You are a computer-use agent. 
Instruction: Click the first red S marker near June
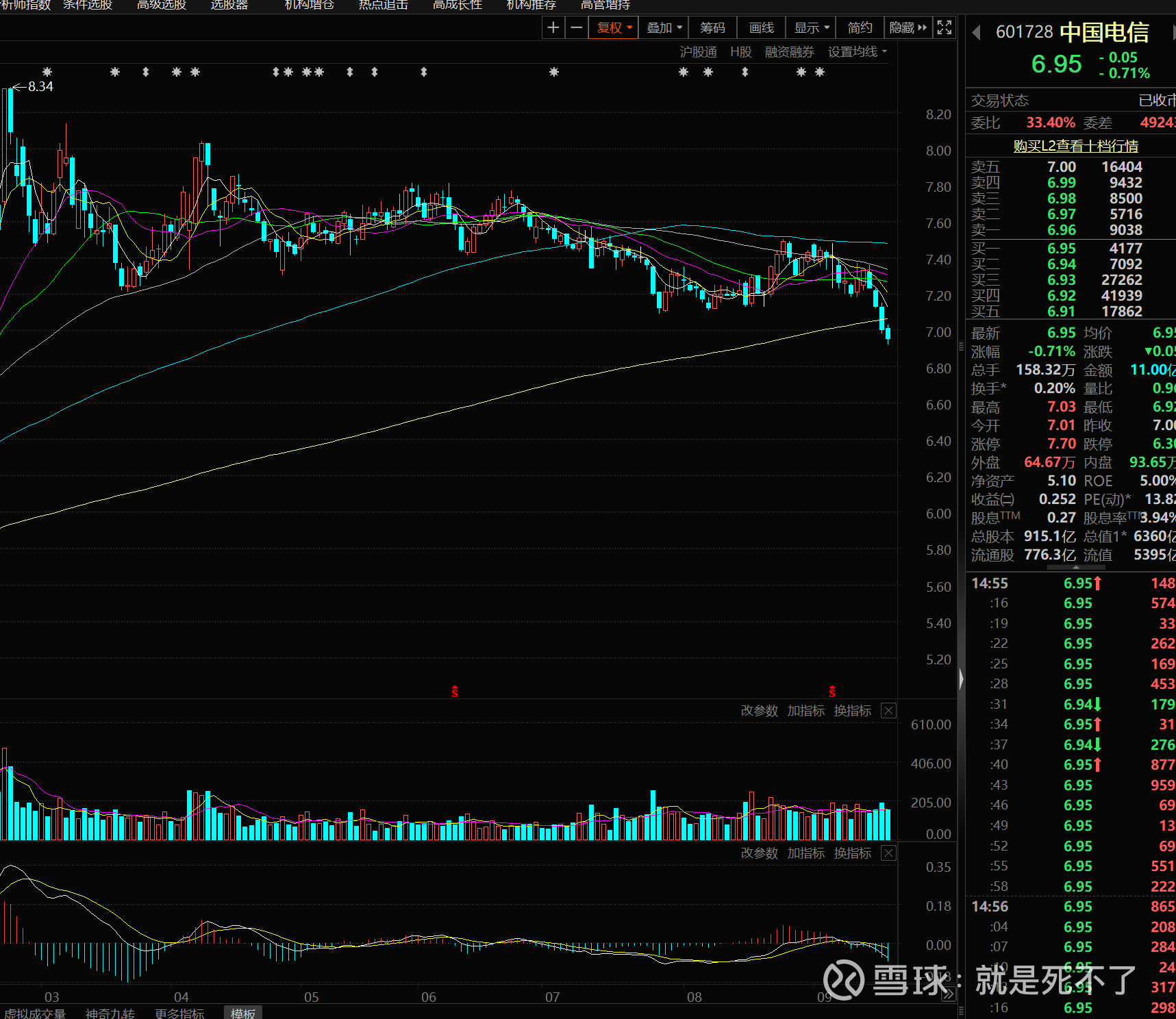click(x=455, y=692)
